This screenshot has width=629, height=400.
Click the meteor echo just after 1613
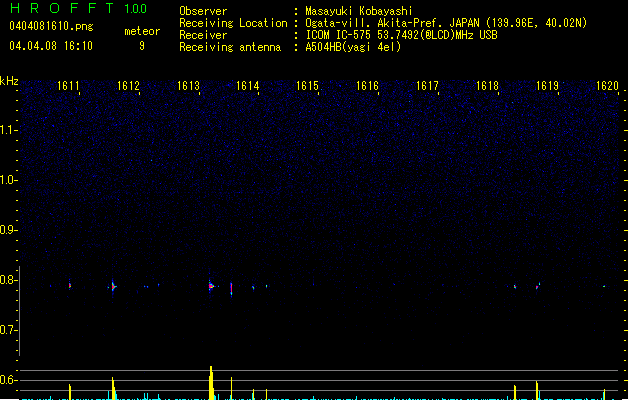point(211,286)
